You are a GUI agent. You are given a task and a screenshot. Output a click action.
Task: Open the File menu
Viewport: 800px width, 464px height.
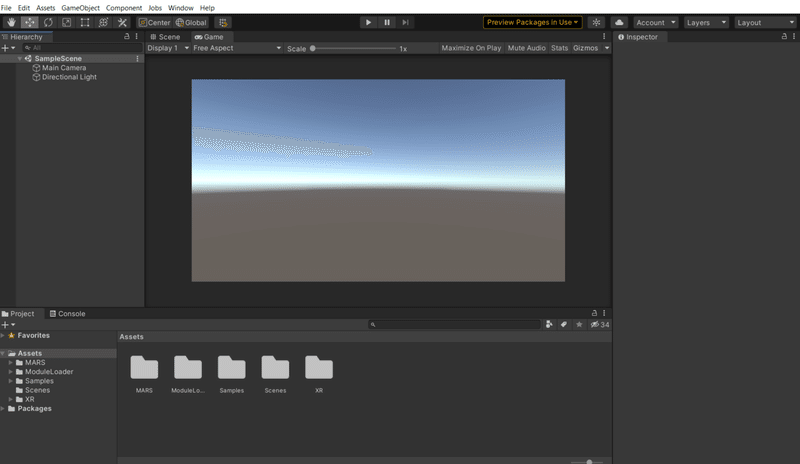6,8
